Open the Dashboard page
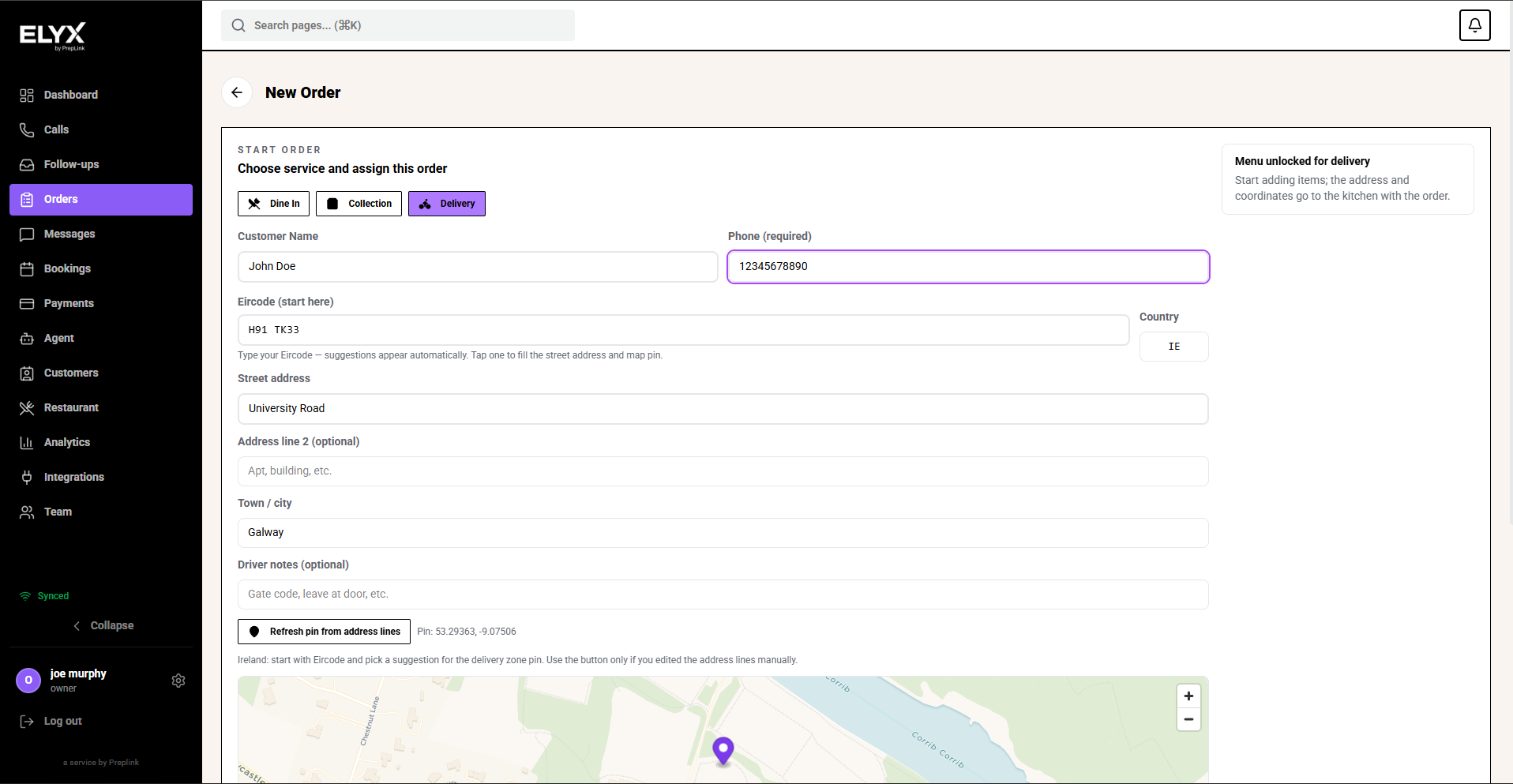Image resolution: width=1513 pixels, height=784 pixels. [101, 95]
